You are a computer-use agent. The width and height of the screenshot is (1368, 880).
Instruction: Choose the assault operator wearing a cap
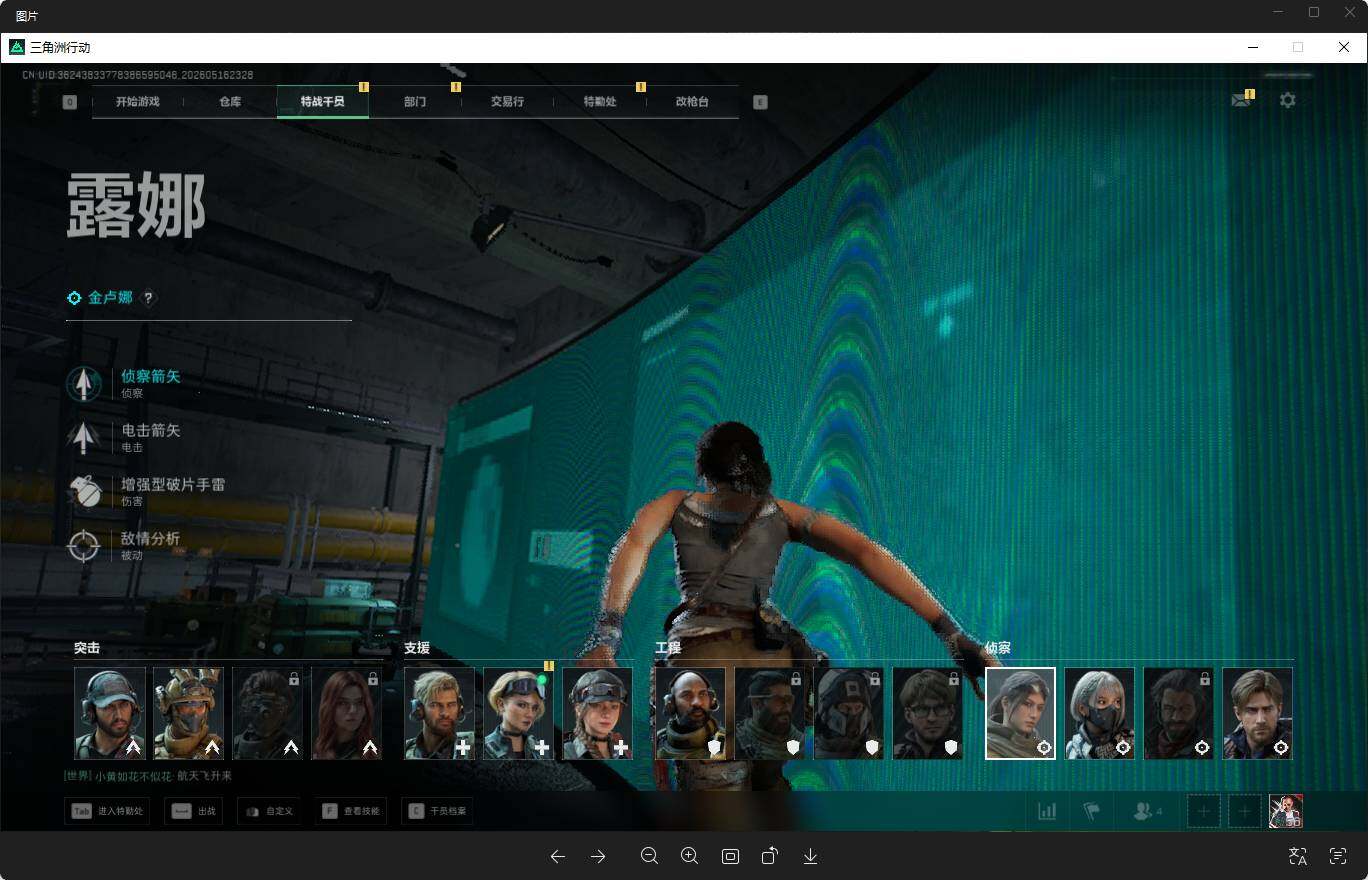pyautogui.click(x=110, y=714)
